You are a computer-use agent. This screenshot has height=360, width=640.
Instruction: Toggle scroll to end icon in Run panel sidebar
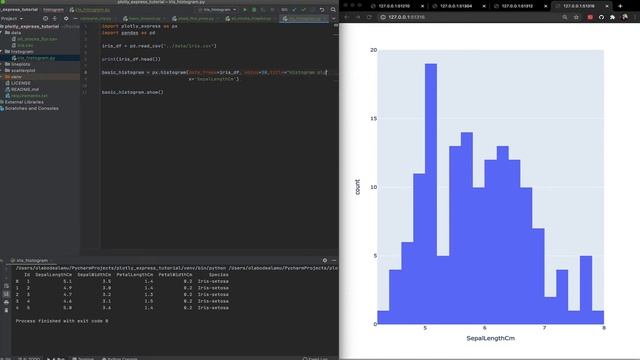[x=6, y=294]
